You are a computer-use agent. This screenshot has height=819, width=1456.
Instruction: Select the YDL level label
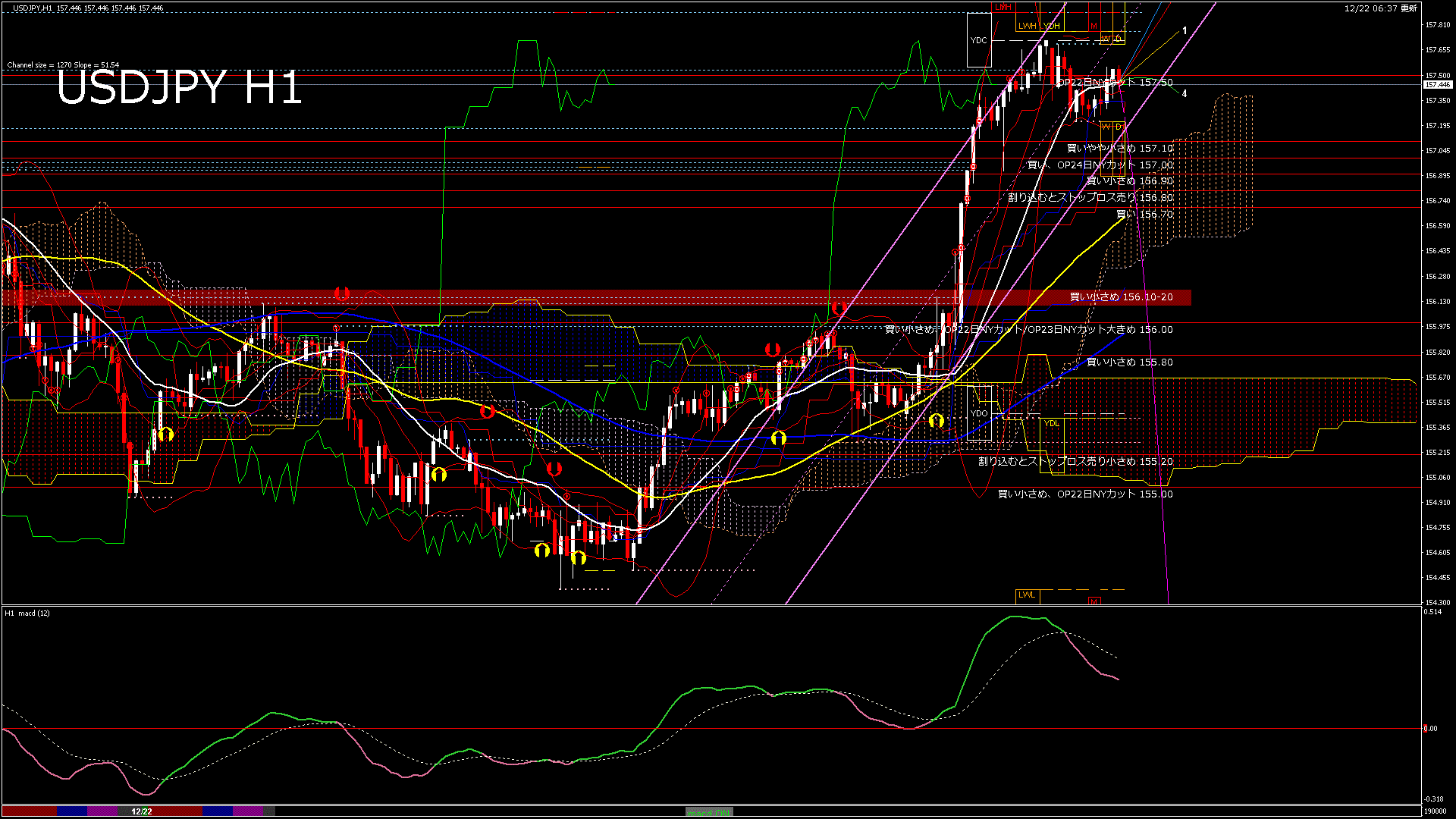tap(1051, 423)
